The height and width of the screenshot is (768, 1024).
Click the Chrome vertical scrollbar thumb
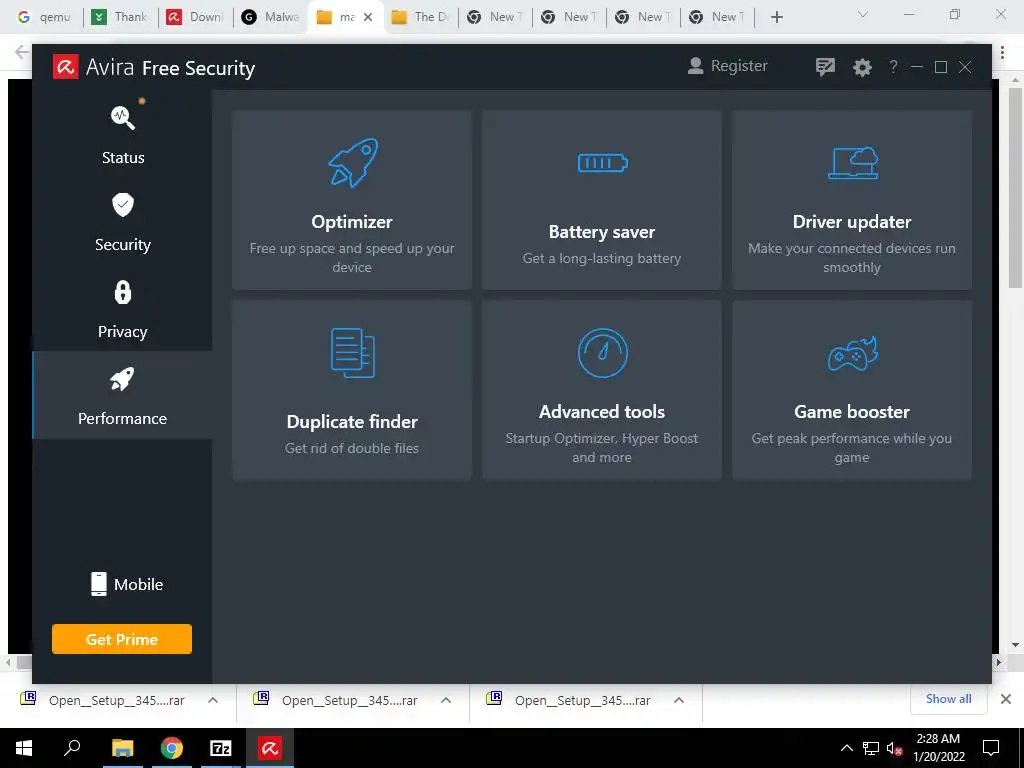(1015, 188)
